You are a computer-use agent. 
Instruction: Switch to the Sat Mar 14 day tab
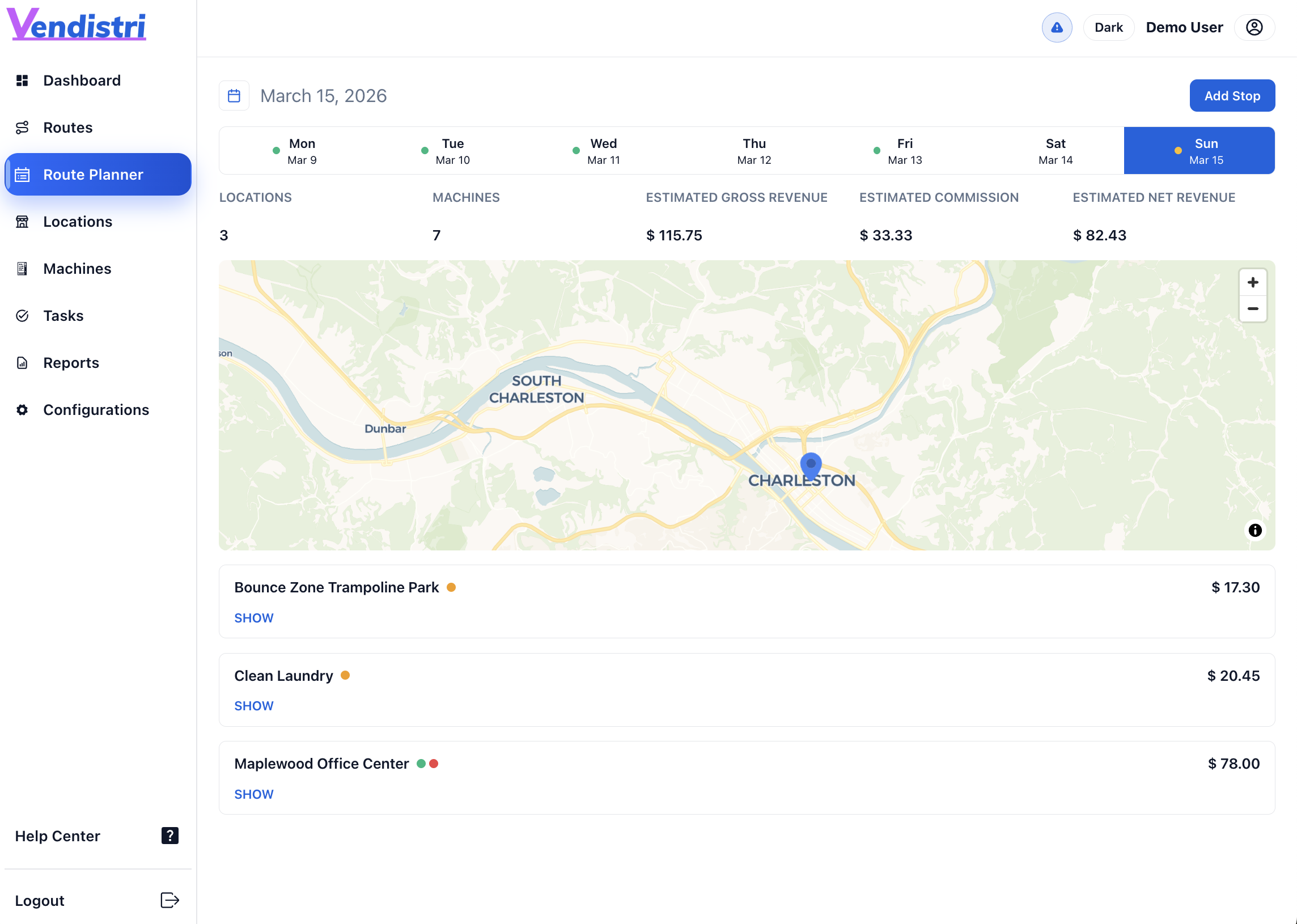coord(1056,150)
